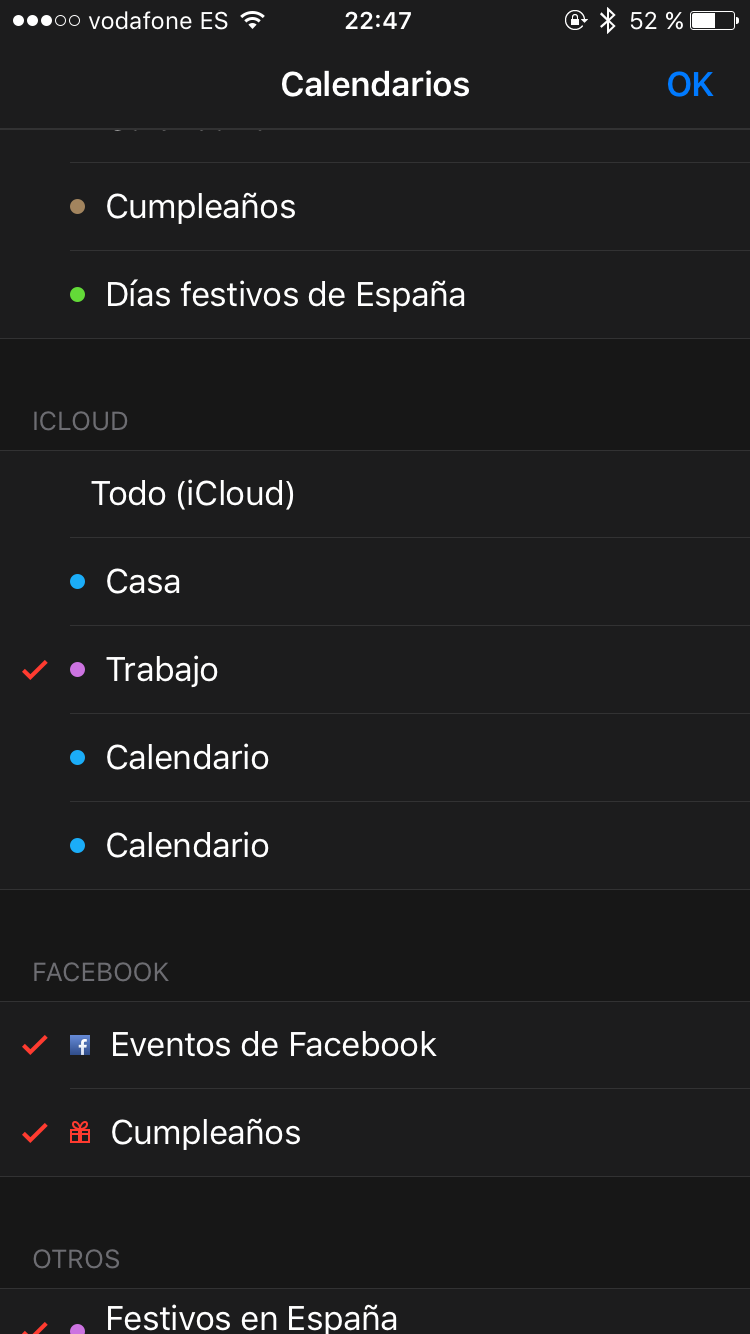
Task: Tap the cellular signal strength dots
Action: pos(46,21)
